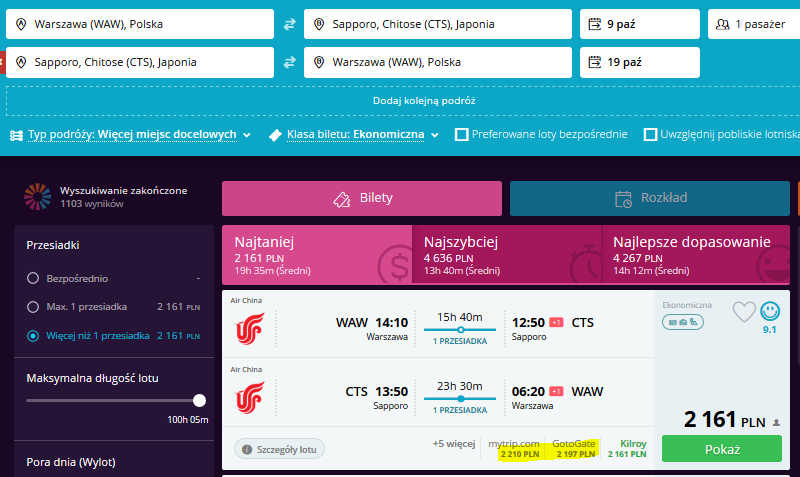Click the heart favorite icon on Air China offer

[x=744, y=311]
